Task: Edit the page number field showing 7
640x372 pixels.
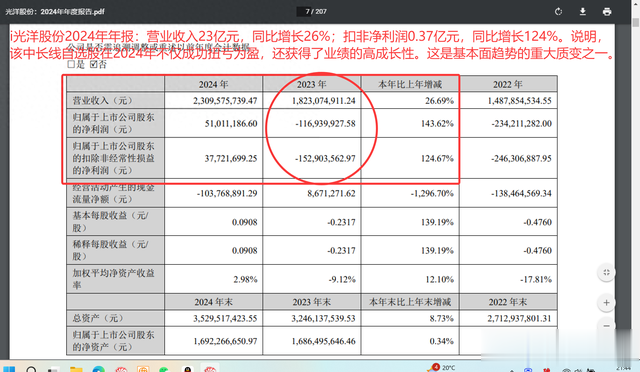Action: 307,11
